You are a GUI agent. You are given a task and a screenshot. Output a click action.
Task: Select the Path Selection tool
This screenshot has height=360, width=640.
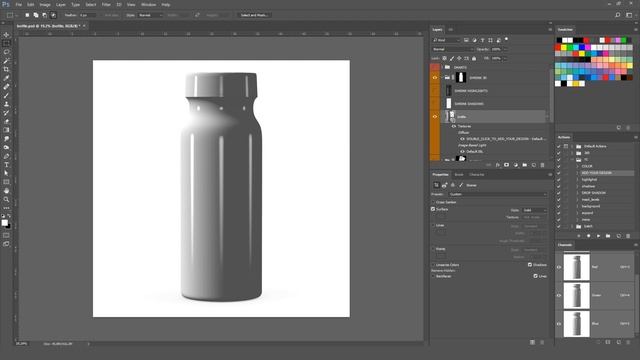click(x=6, y=173)
